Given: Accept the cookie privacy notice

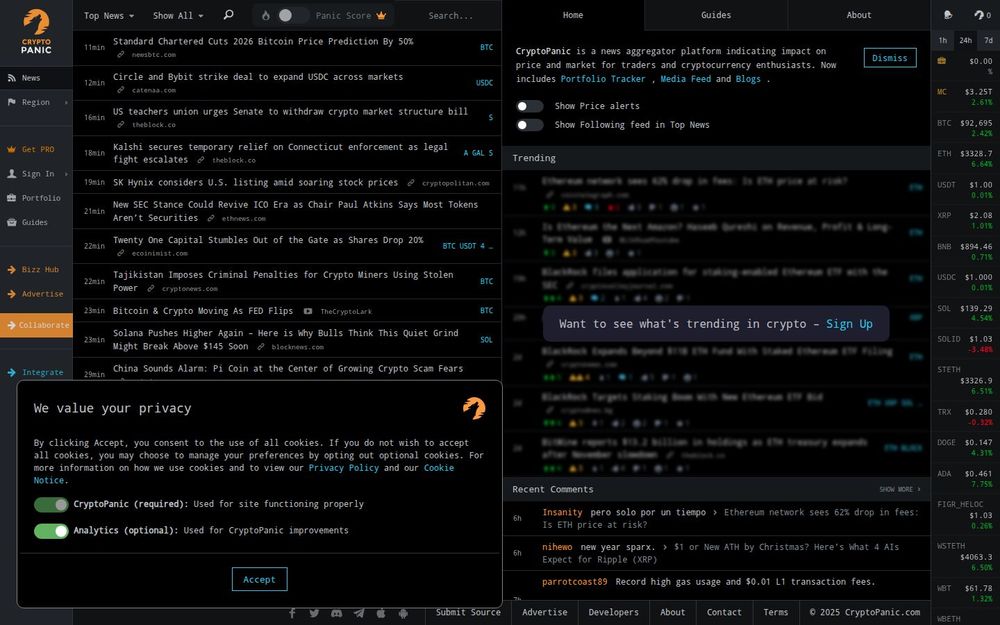Looking at the screenshot, I should 260,579.
